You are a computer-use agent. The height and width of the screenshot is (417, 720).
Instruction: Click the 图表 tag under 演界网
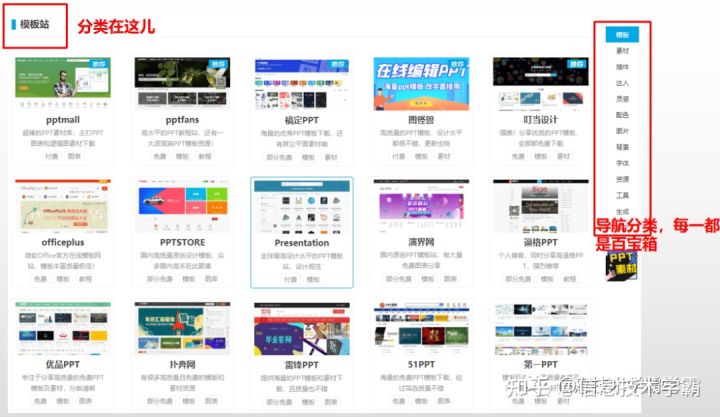(450, 279)
